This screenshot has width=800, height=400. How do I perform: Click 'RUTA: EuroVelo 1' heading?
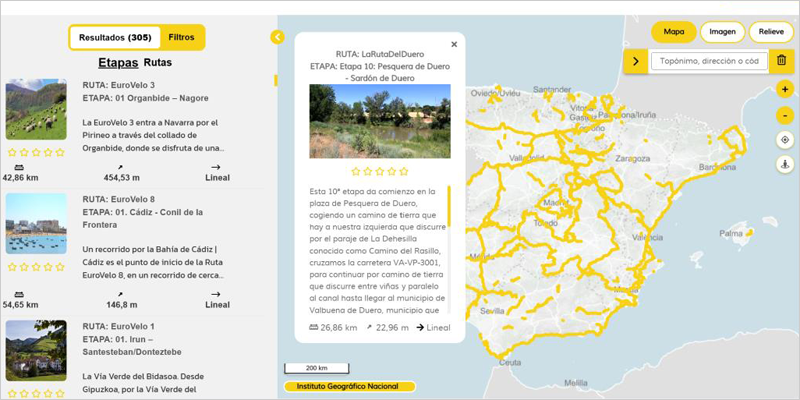pos(118,326)
